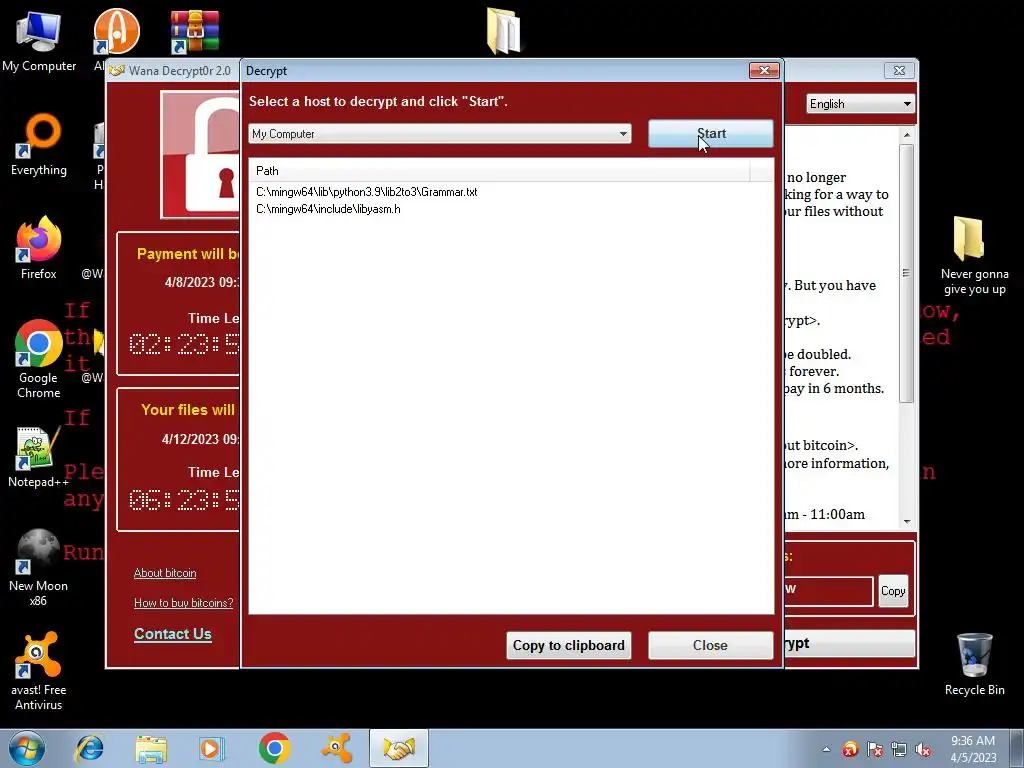Click the taskbar clock showing 9:36 AM

[x=973, y=748]
